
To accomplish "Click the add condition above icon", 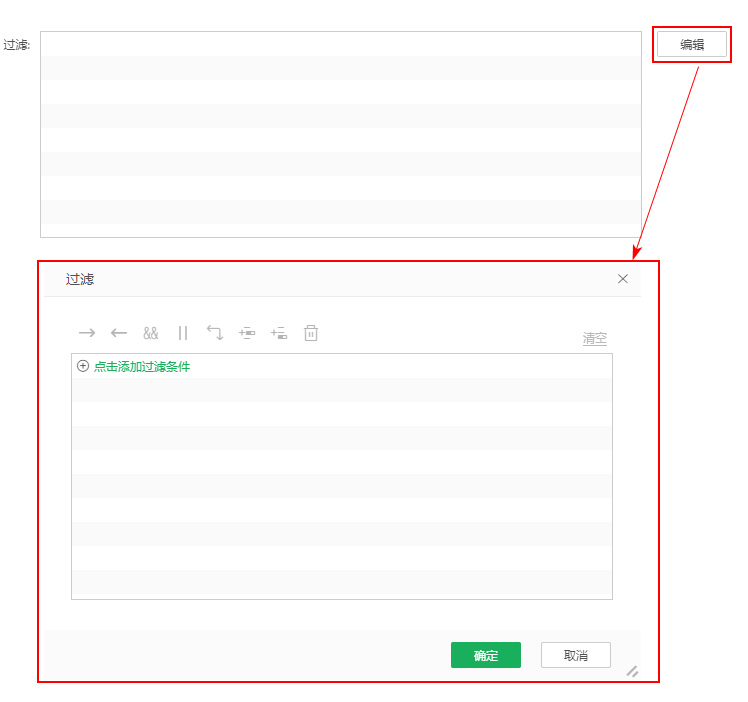I will point(247,333).
